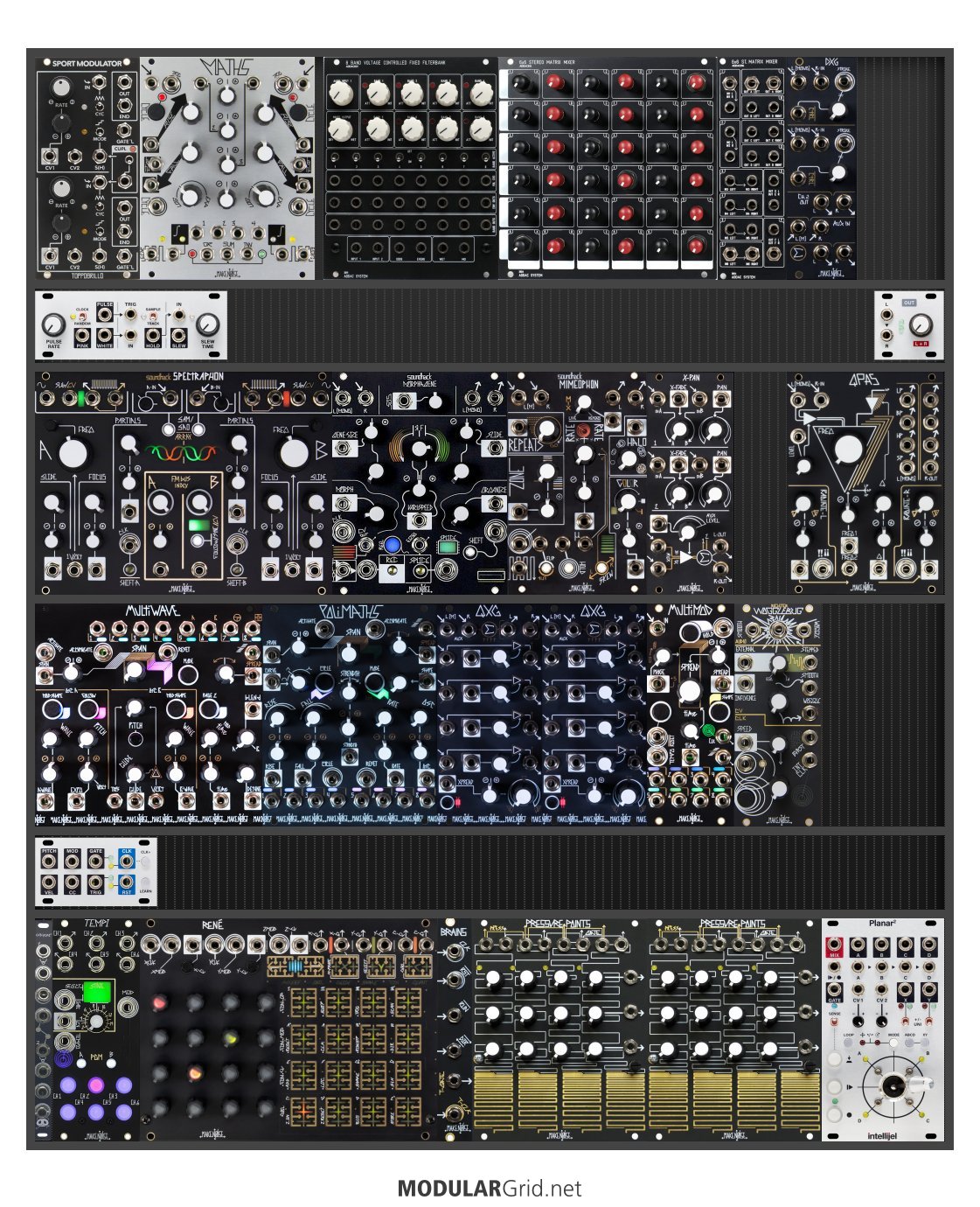Open the ModularGrid.net link
The width and height of the screenshot is (980, 1207).
tap(490, 1189)
